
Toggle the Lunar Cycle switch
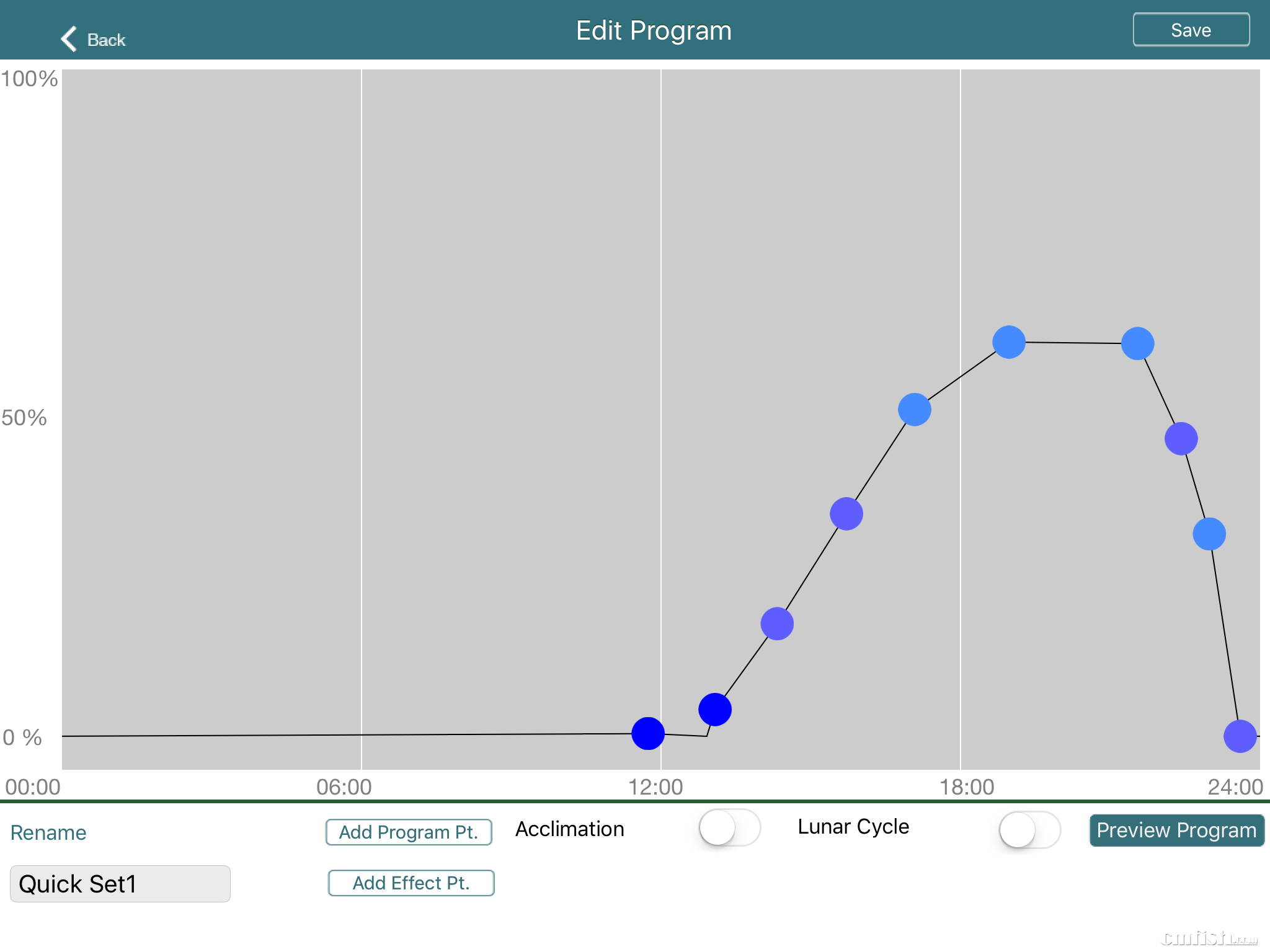click(x=1029, y=829)
